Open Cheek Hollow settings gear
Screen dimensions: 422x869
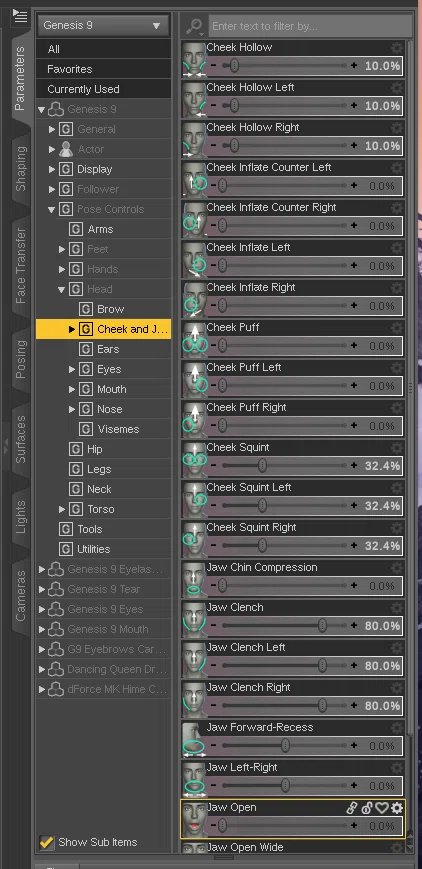coord(396,48)
